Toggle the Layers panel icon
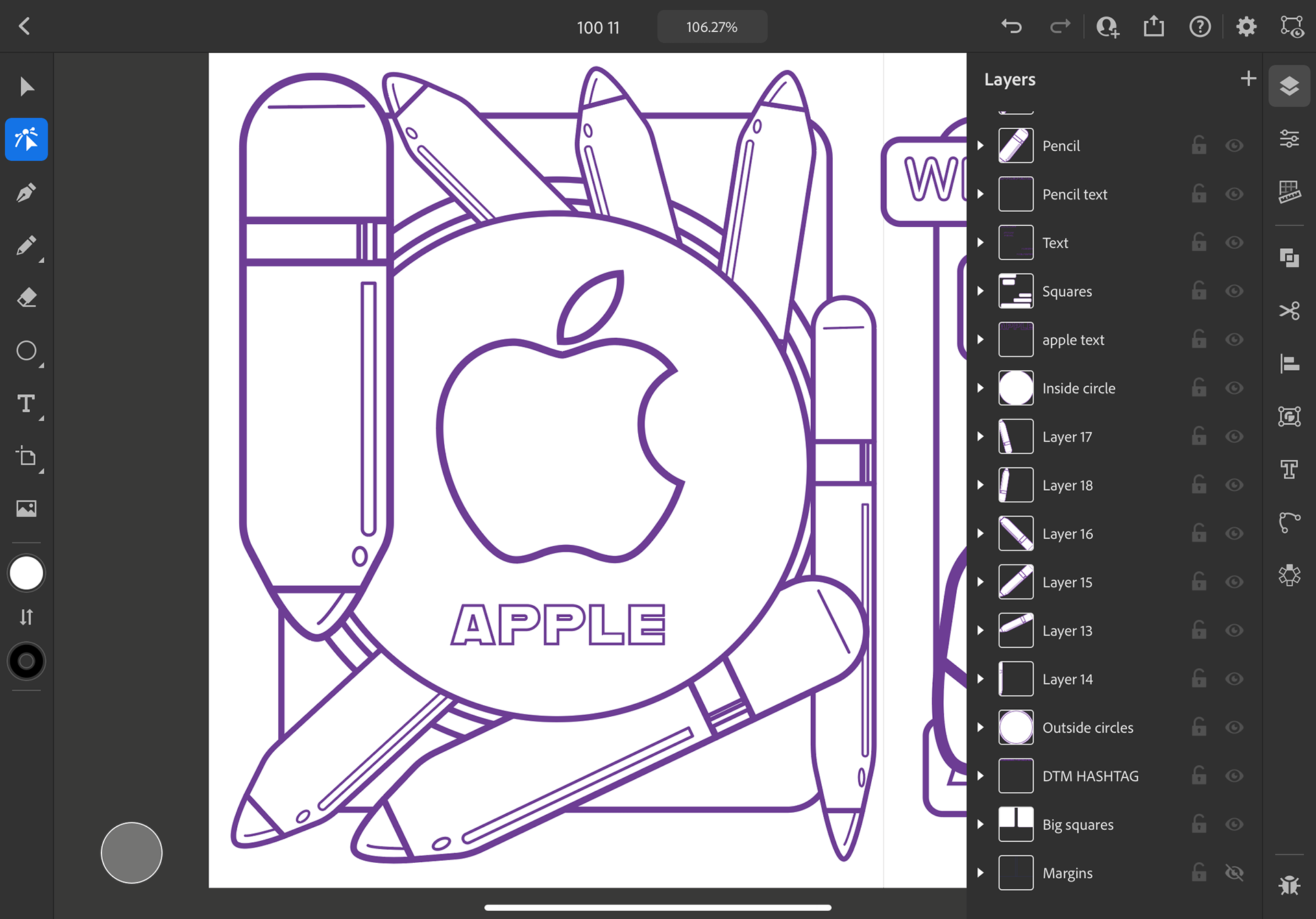Screen dimensions: 1316x919 [x=1289, y=86]
